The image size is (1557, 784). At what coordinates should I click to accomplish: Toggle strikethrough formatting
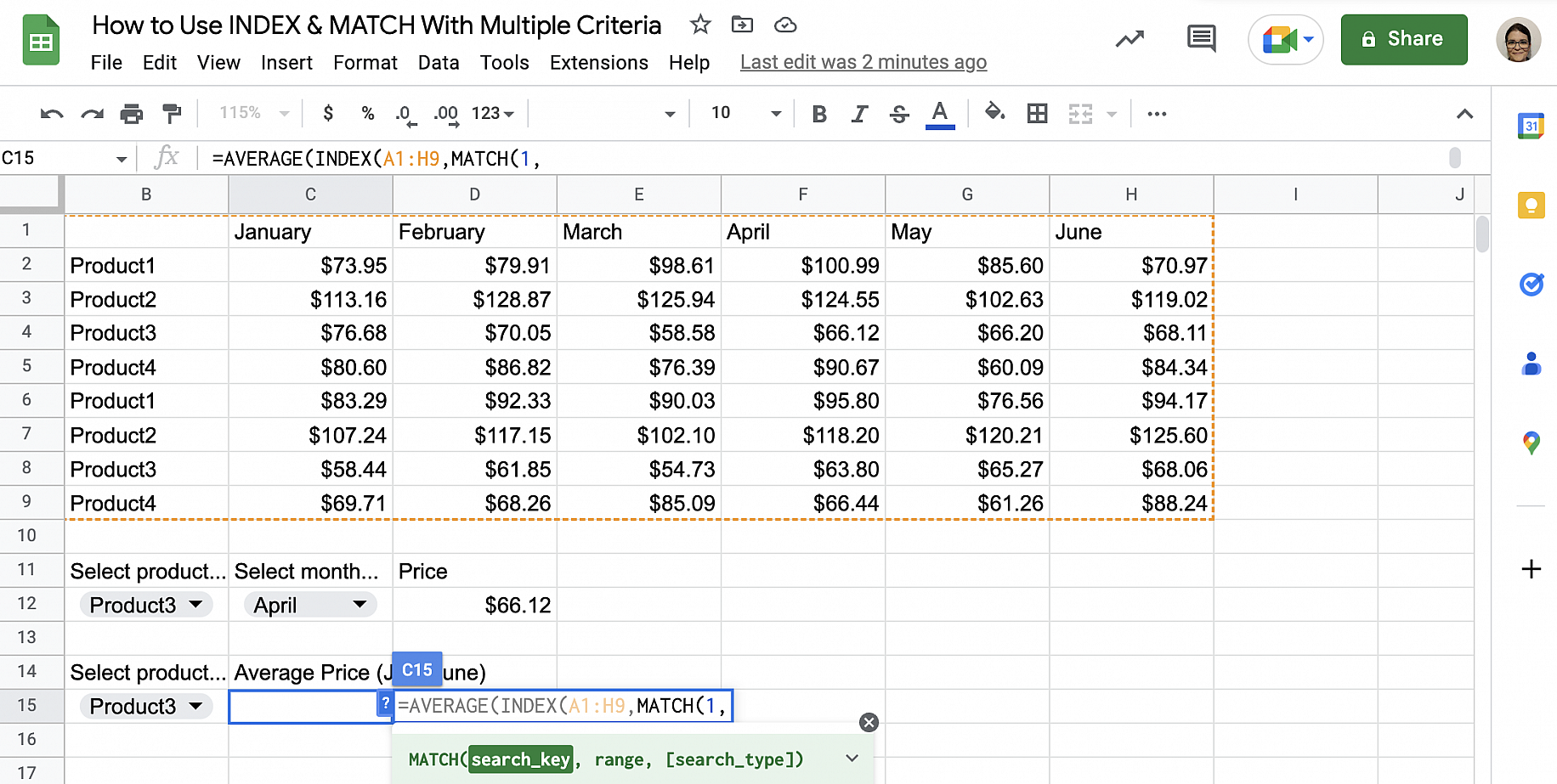click(x=899, y=114)
